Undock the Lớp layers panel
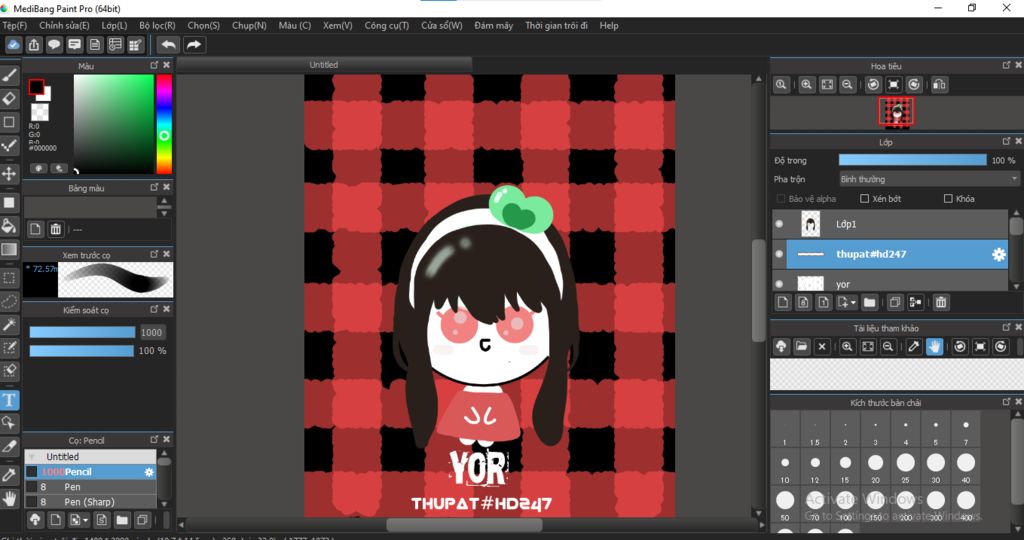 (x=1006, y=141)
